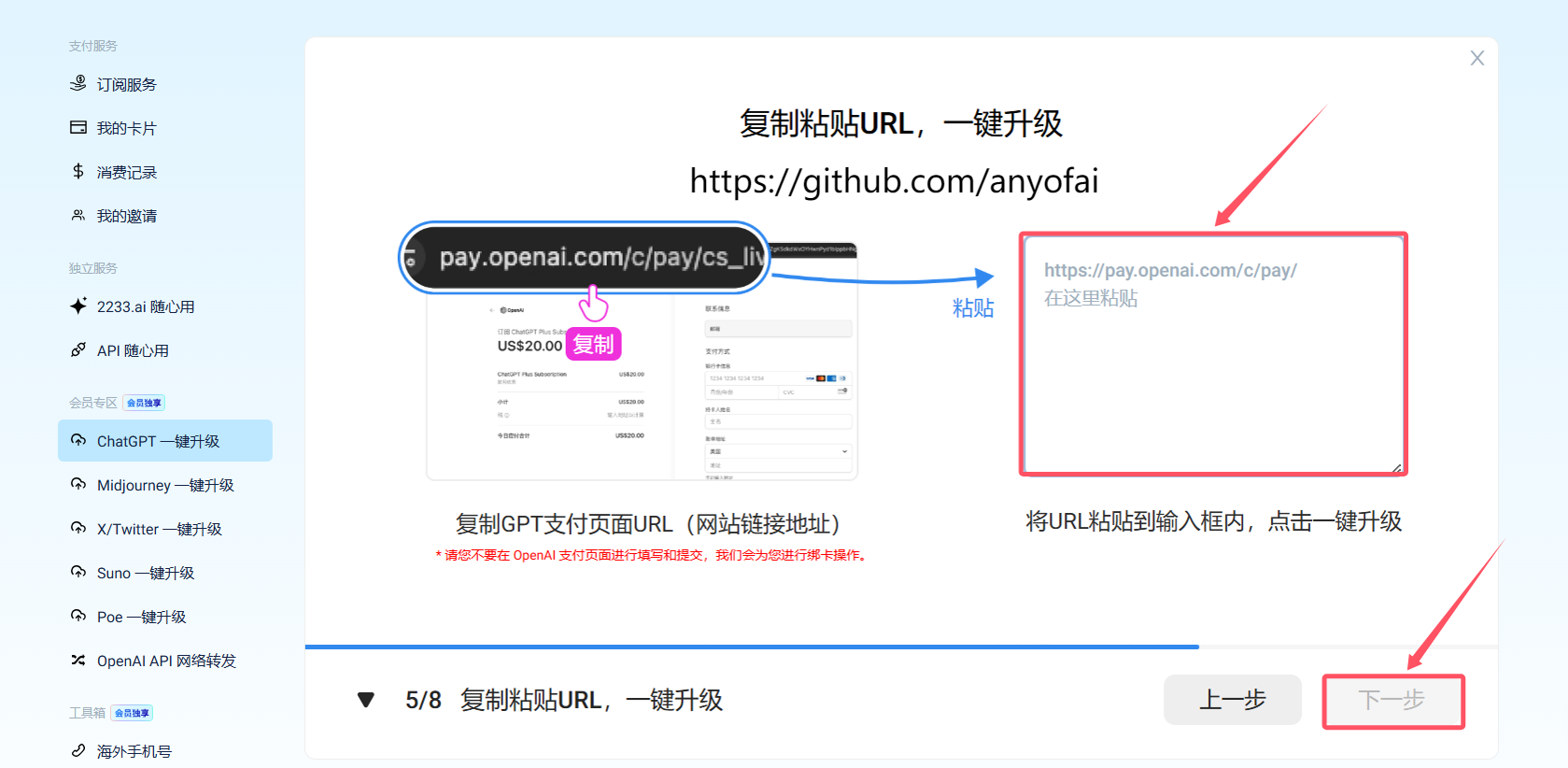Click the blue 粘贴 label
The height and width of the screenshot is (768, 1568).
coord(972,308)
